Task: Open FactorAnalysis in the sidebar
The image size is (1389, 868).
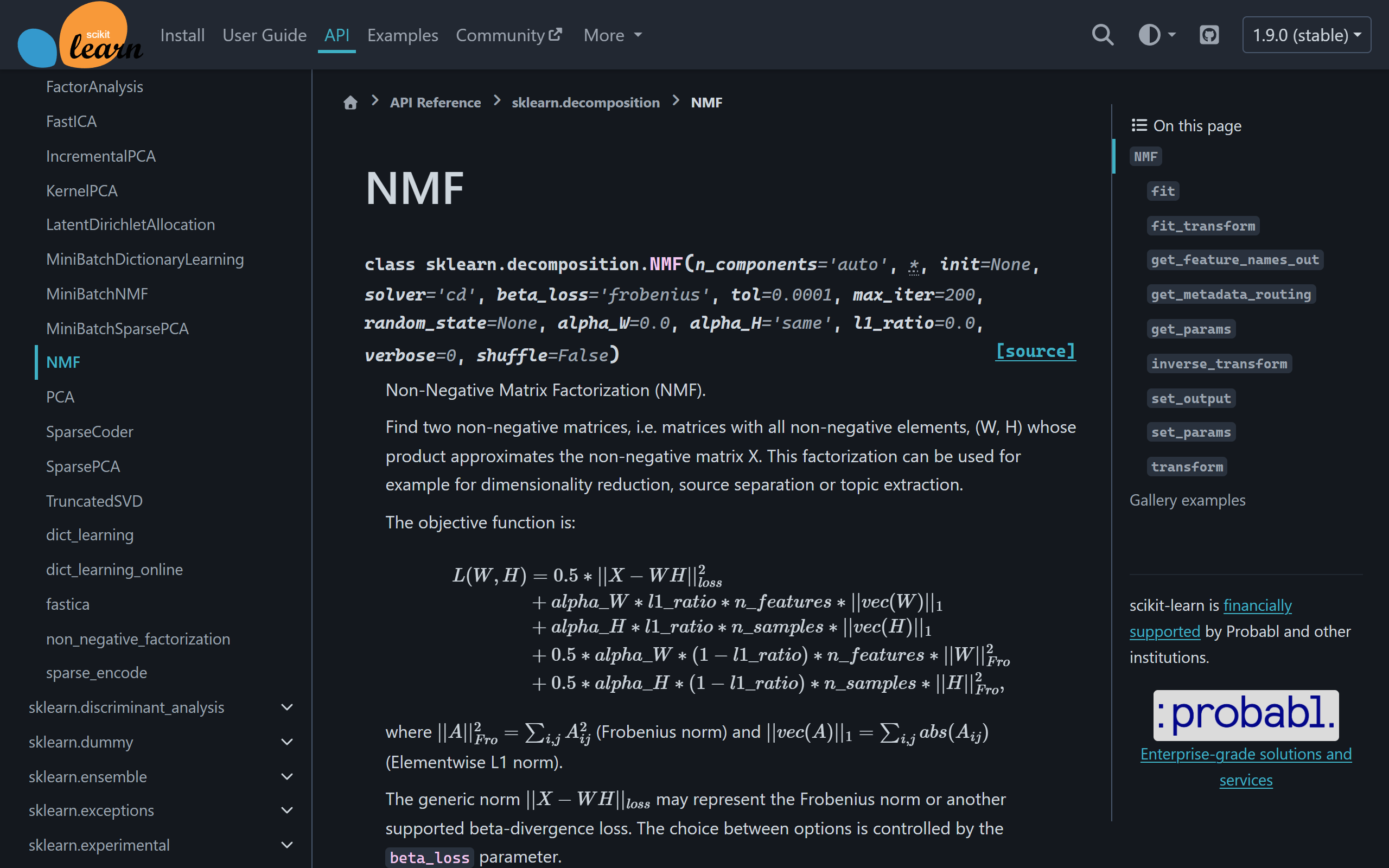Action: pos(95,87)
